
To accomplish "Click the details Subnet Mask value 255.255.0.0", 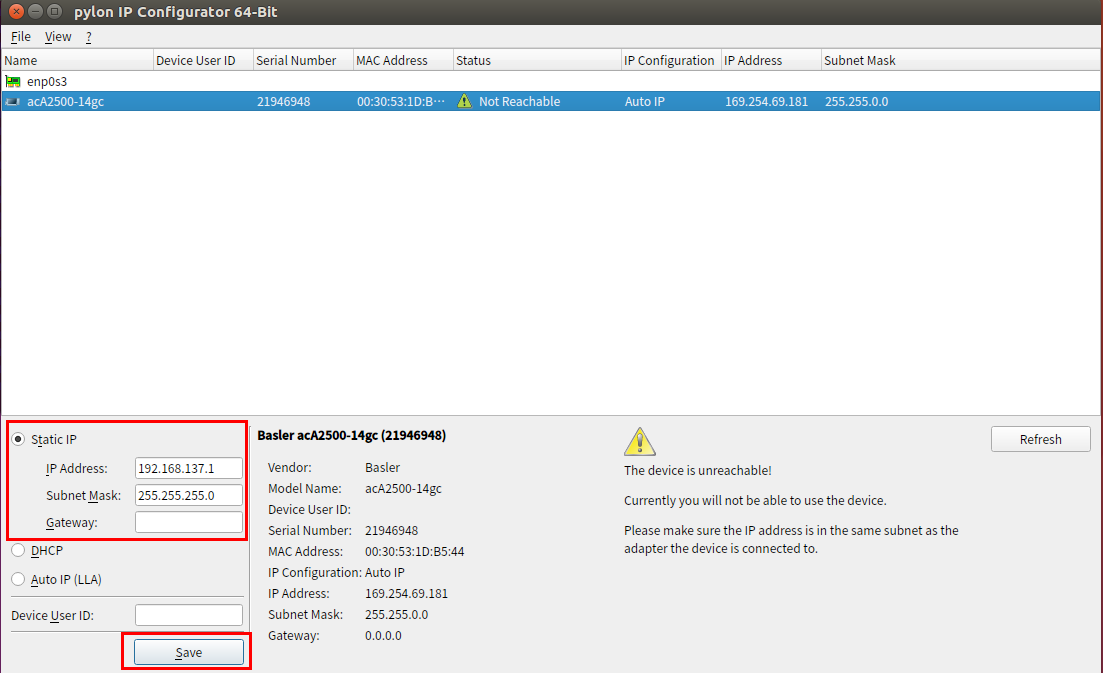I will click(x=397, y=615).
